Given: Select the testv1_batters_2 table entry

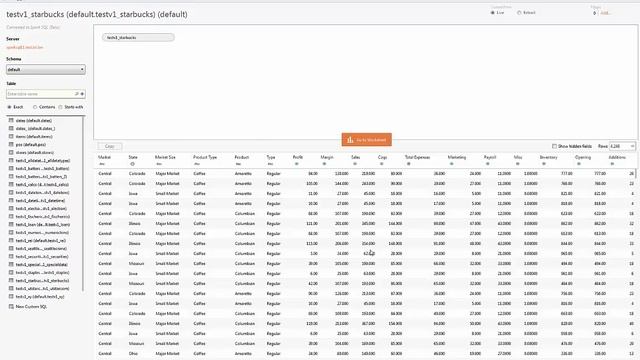Looking at the screenshot, I should click(x=41, y=176).
